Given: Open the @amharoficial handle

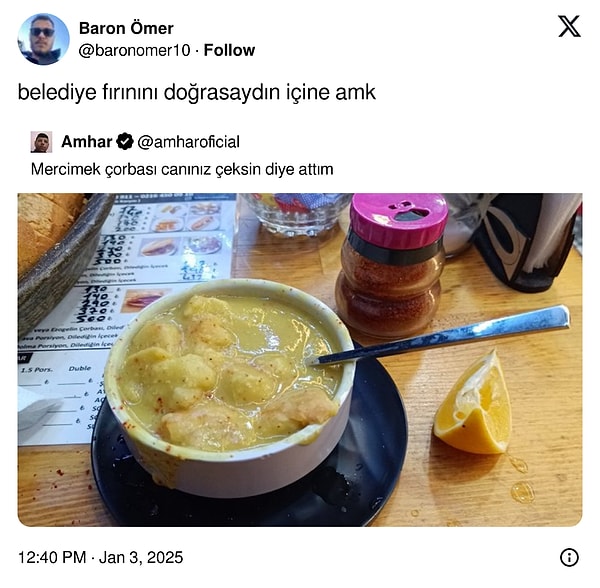Looking at the screenshot, I should pos(188,142).
